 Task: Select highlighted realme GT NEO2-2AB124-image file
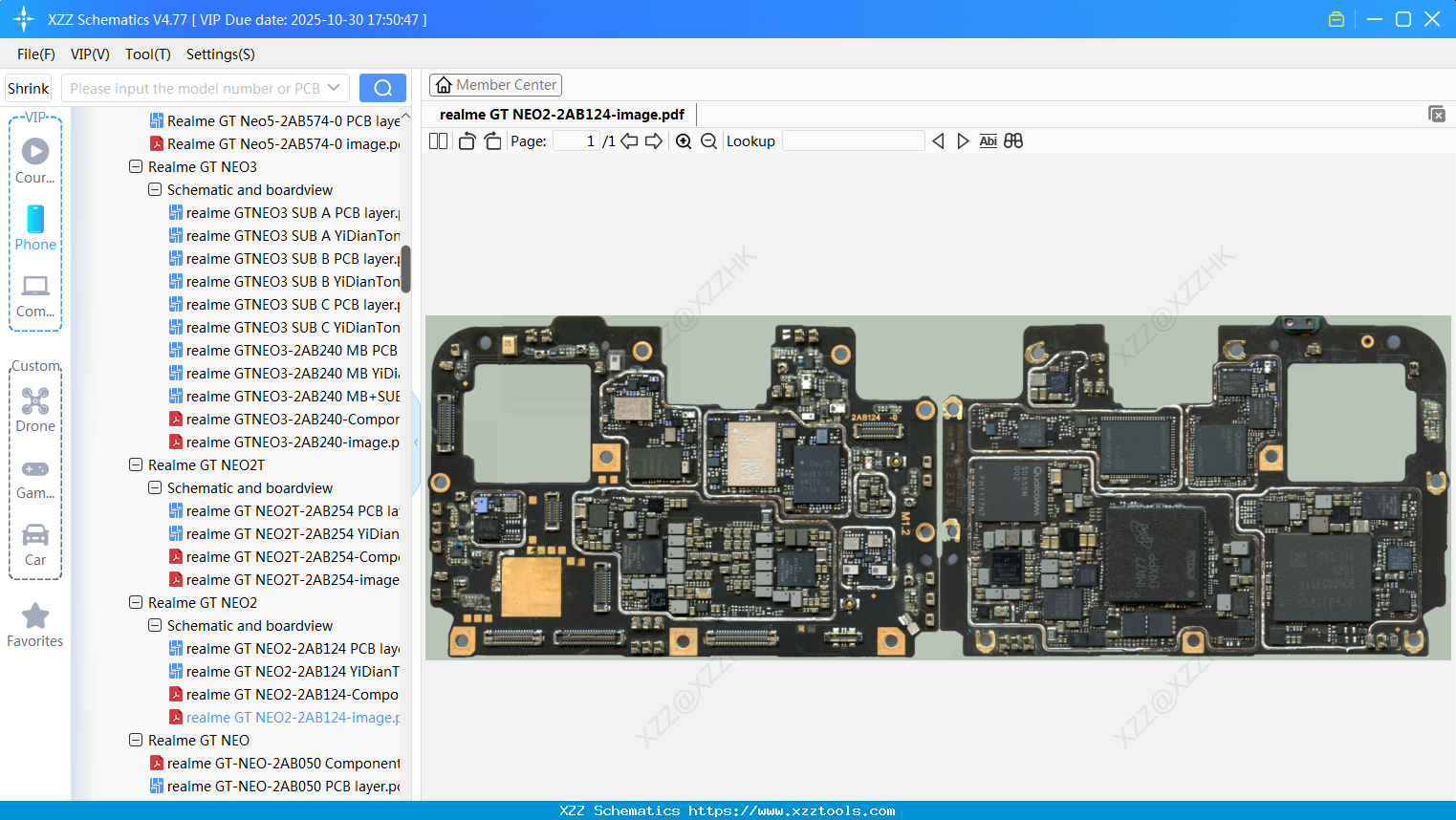285,717
